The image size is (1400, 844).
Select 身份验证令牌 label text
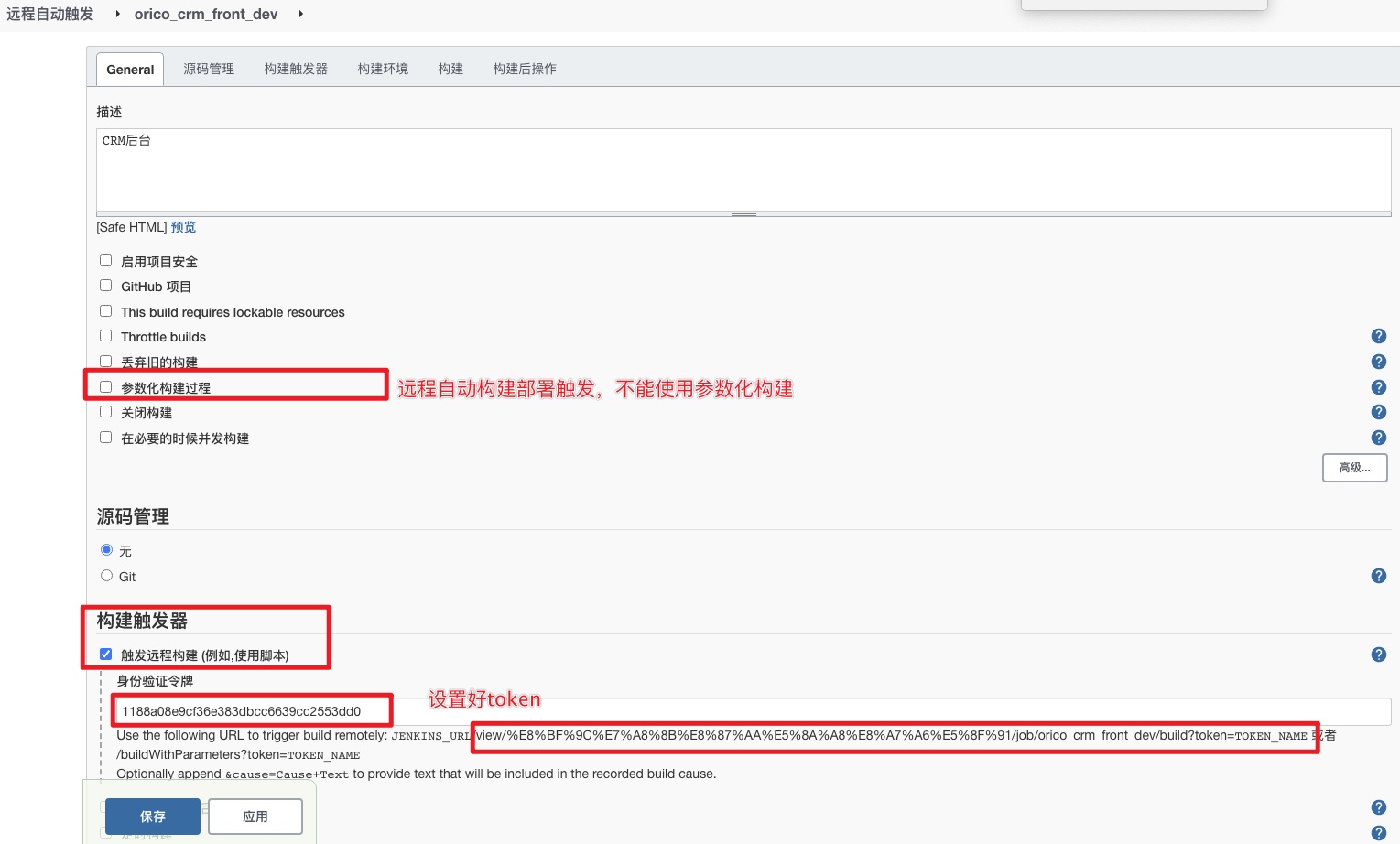pos(155,681)
